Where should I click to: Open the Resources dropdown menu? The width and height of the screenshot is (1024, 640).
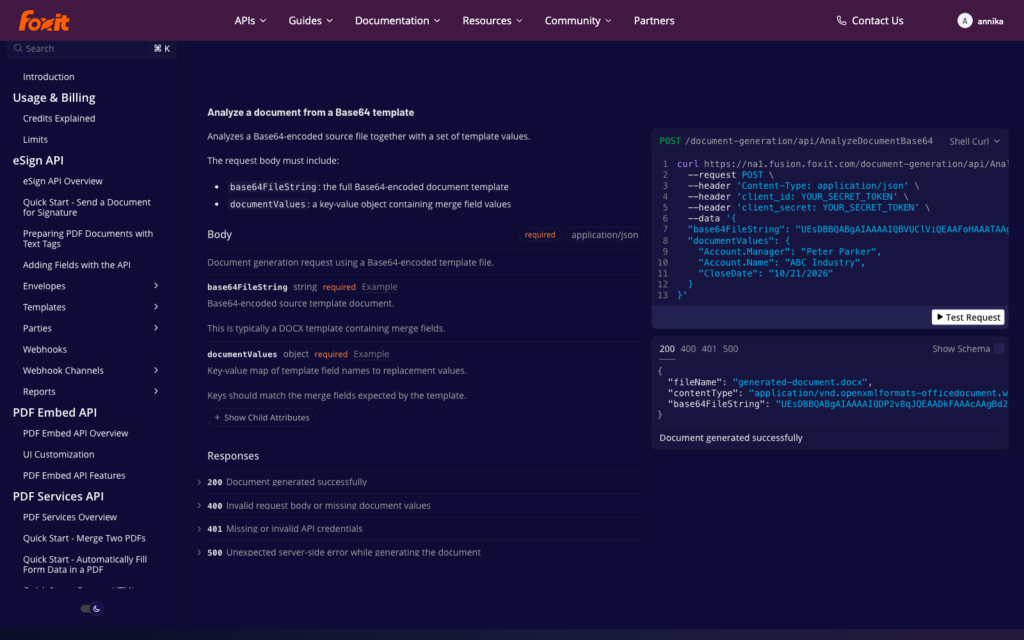pyautogui.click(x=492, y=21)
